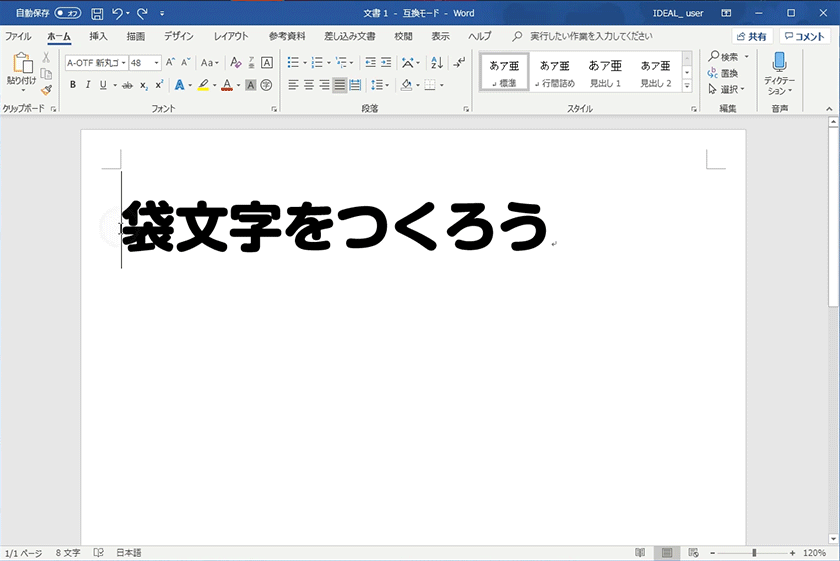This screenshot has height=561, width=840.
Task: Toggle Underline formatting
Action: 103,85
